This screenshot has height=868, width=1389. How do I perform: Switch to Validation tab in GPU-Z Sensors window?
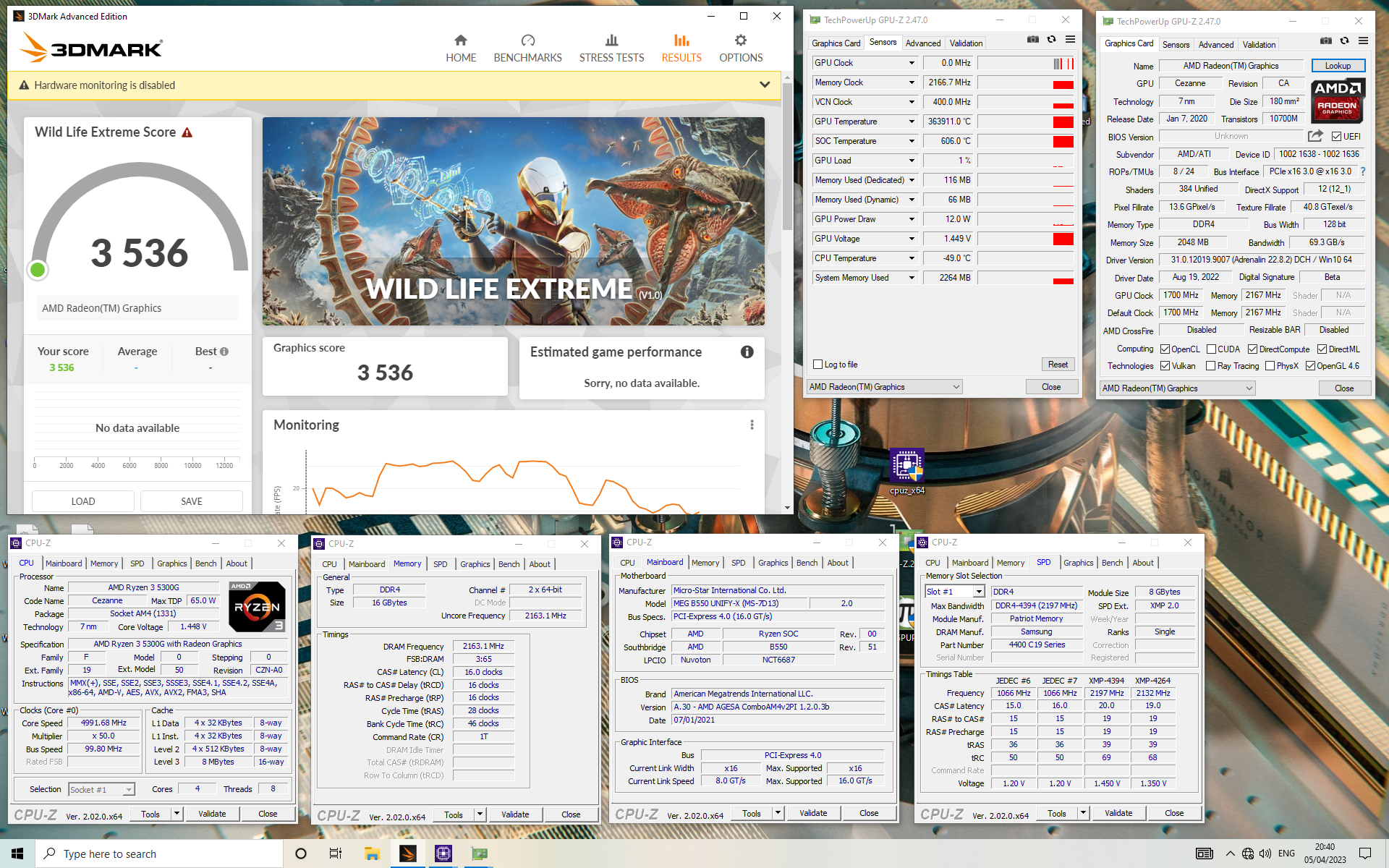966,43
